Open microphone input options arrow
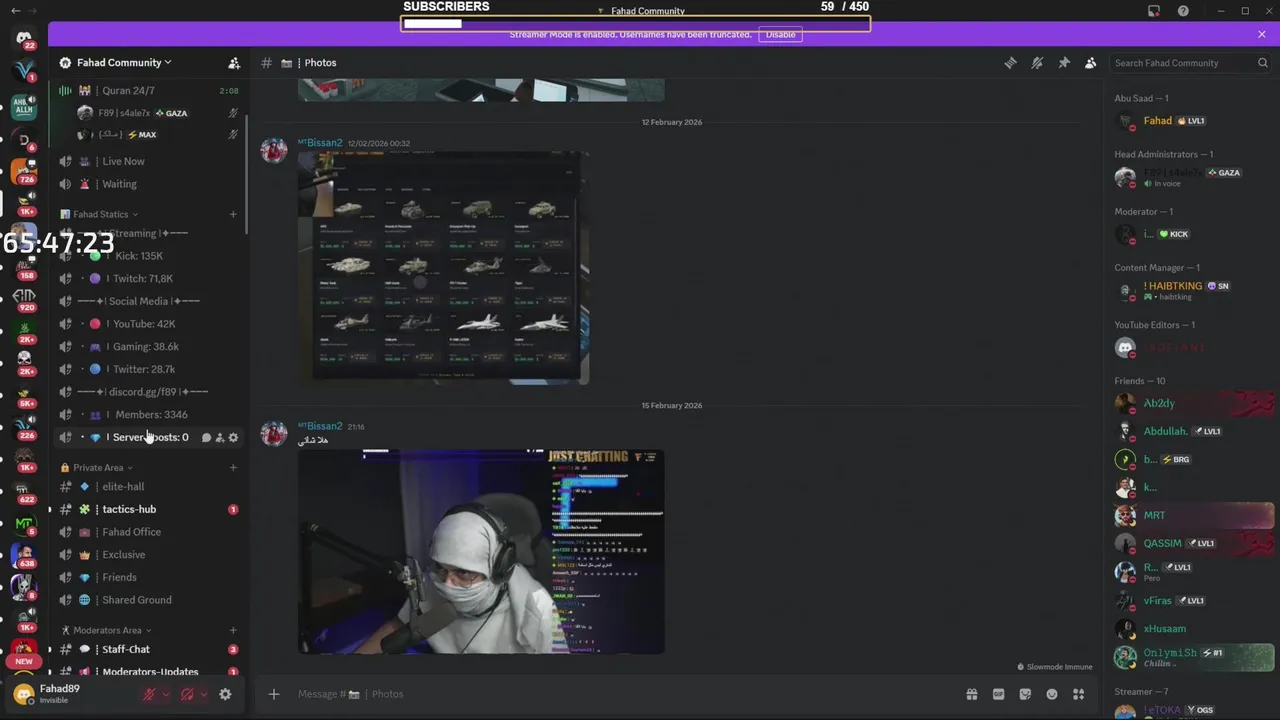This screenshot has height=720, width=1280. (x=166, y=694)
